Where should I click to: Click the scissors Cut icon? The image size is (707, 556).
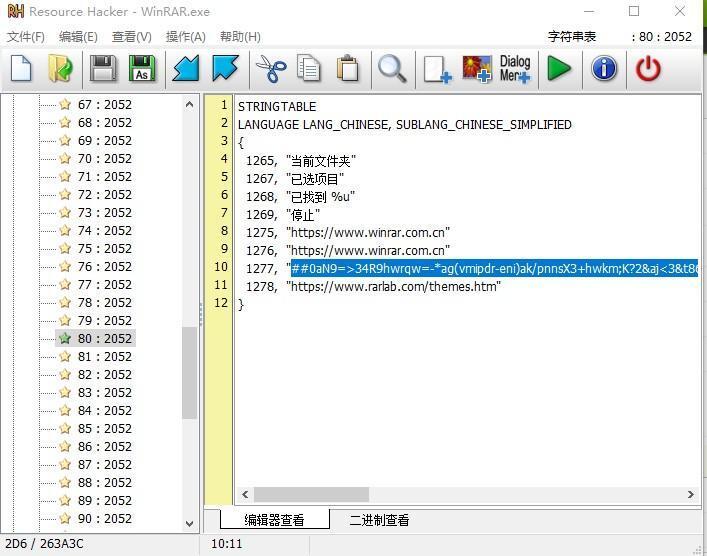pos(270,69)
